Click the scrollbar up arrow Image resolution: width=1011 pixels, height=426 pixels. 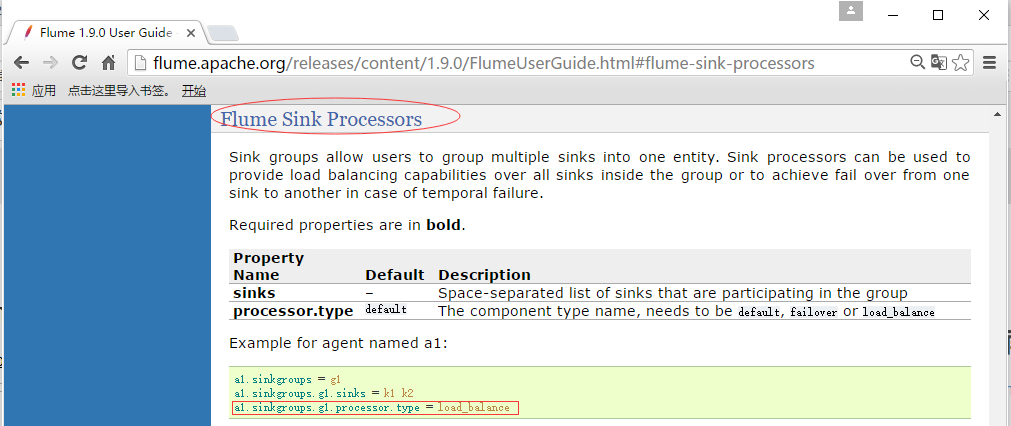(x=998, y=114)
